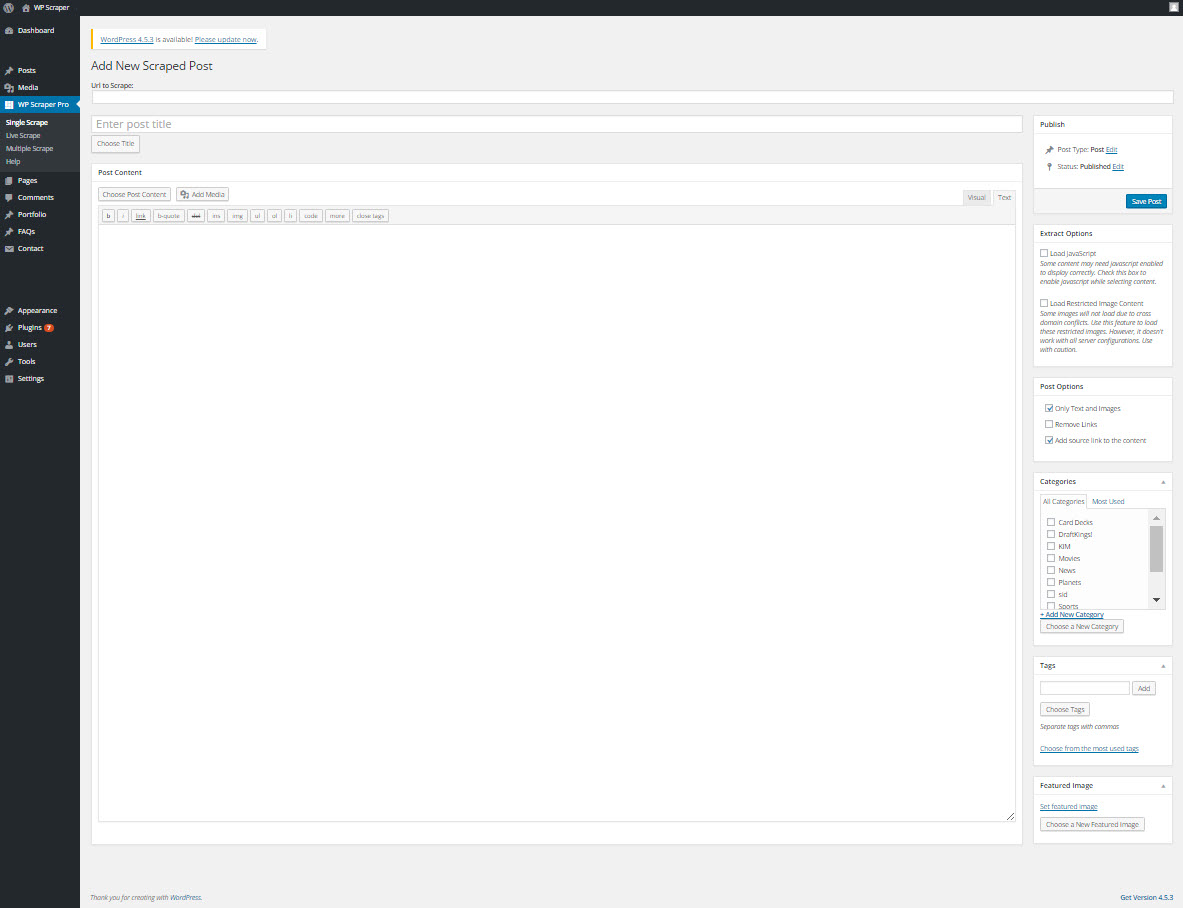Switch to the Most Used categories tab
Image resolution: width=1183 pixels, height=908 pixels.
point(1108,502)
